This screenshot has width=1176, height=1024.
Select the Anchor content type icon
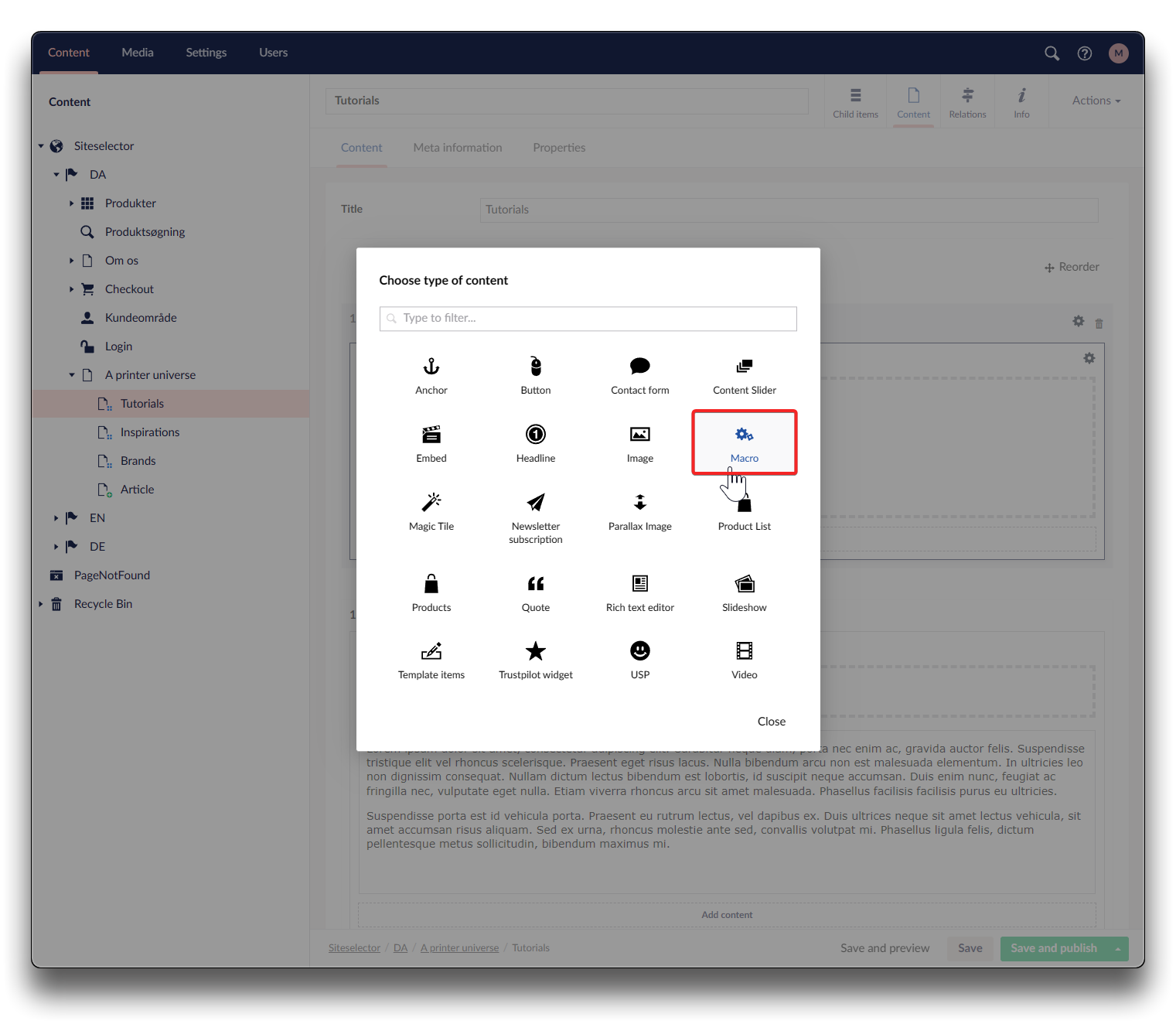pyautogui.click(x=431, y=367)
